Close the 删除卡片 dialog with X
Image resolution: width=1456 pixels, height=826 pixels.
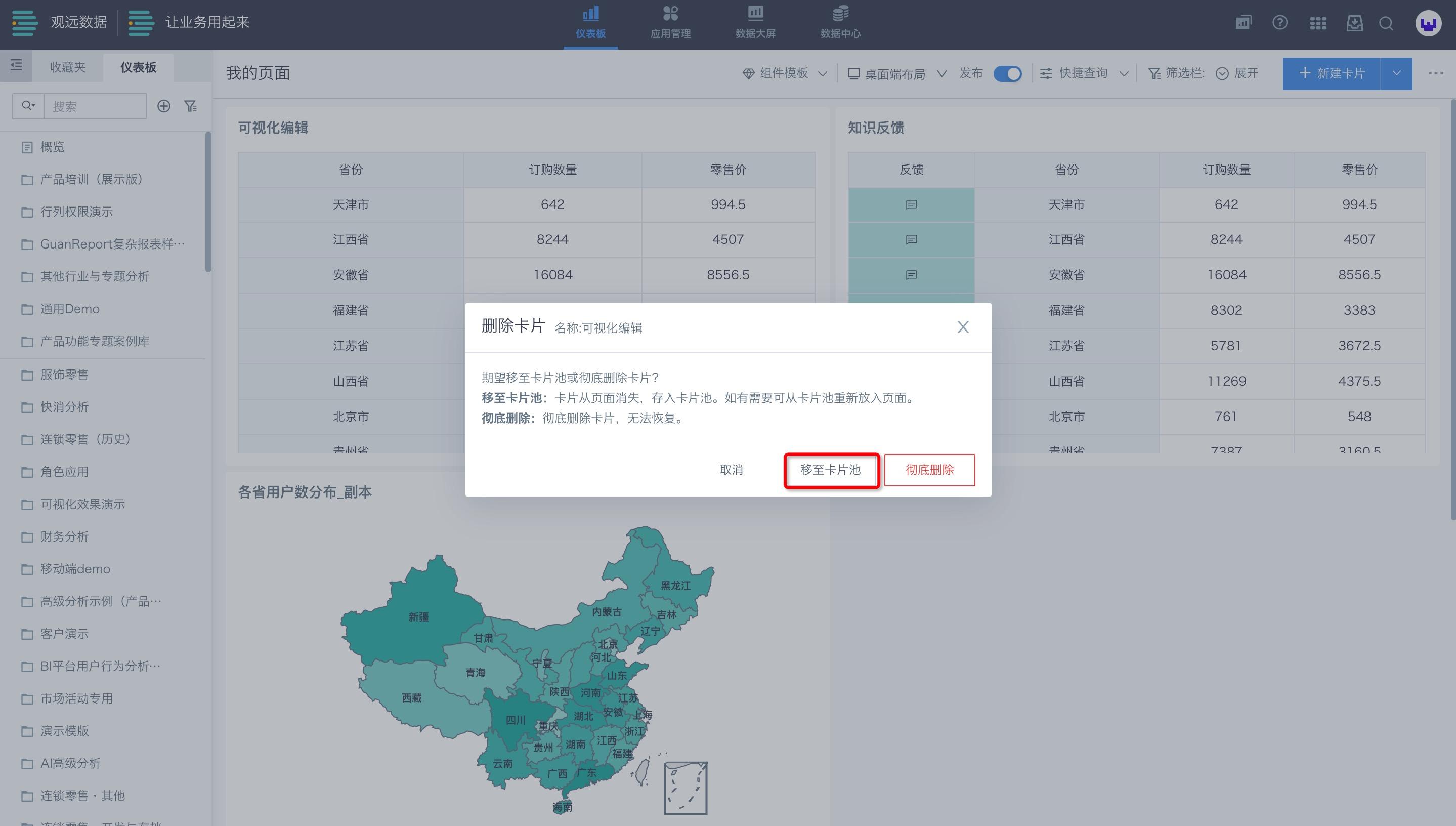[x=963, y=327]
